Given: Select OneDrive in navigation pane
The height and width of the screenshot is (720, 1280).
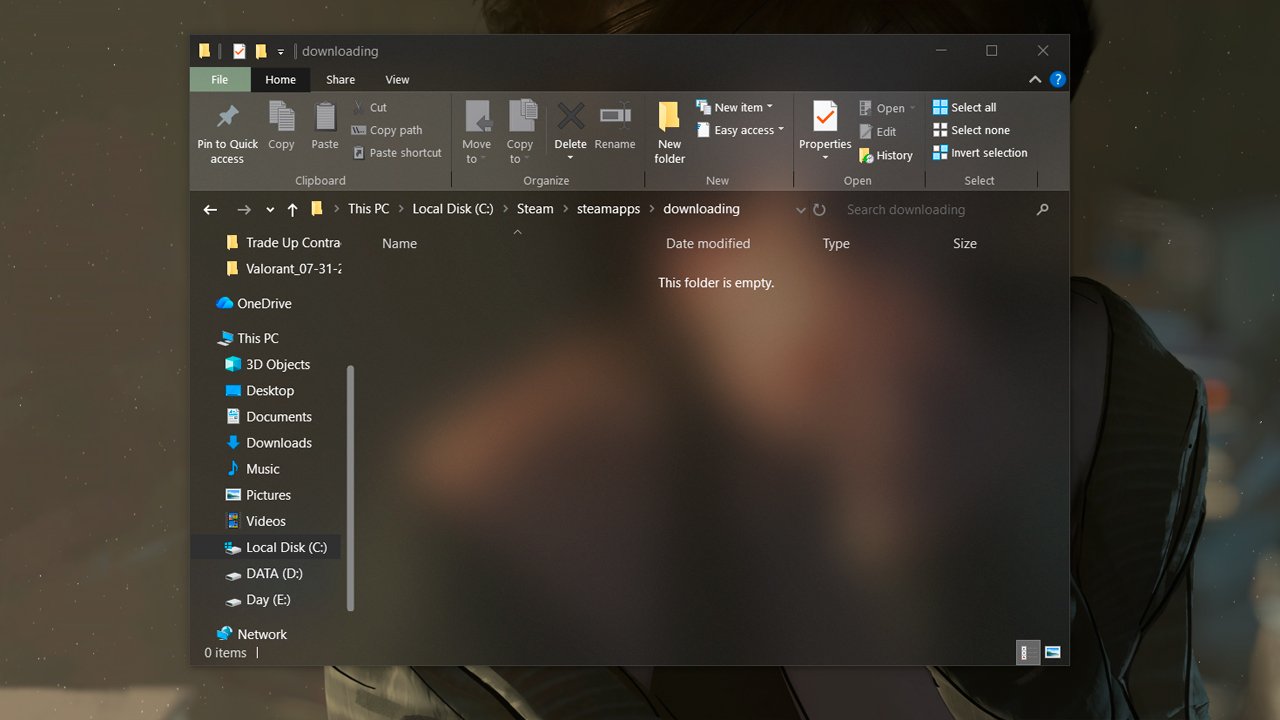Looking at the screenshot, I should (x=254, y=303).
